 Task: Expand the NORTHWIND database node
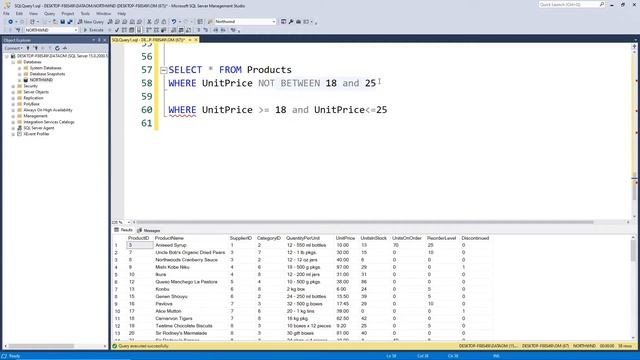click(x=19, y=80)
